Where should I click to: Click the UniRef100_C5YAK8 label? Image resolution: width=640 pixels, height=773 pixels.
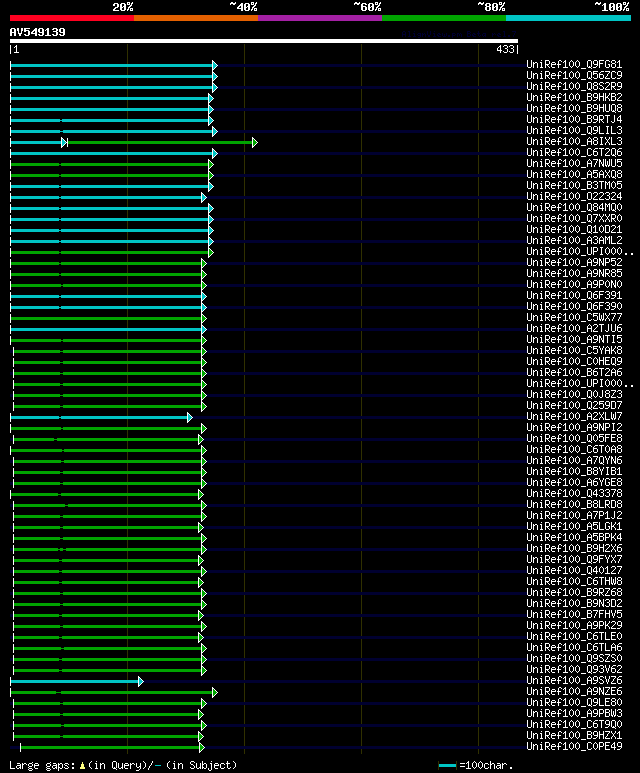pyautogui.click(x=574, y=351)
